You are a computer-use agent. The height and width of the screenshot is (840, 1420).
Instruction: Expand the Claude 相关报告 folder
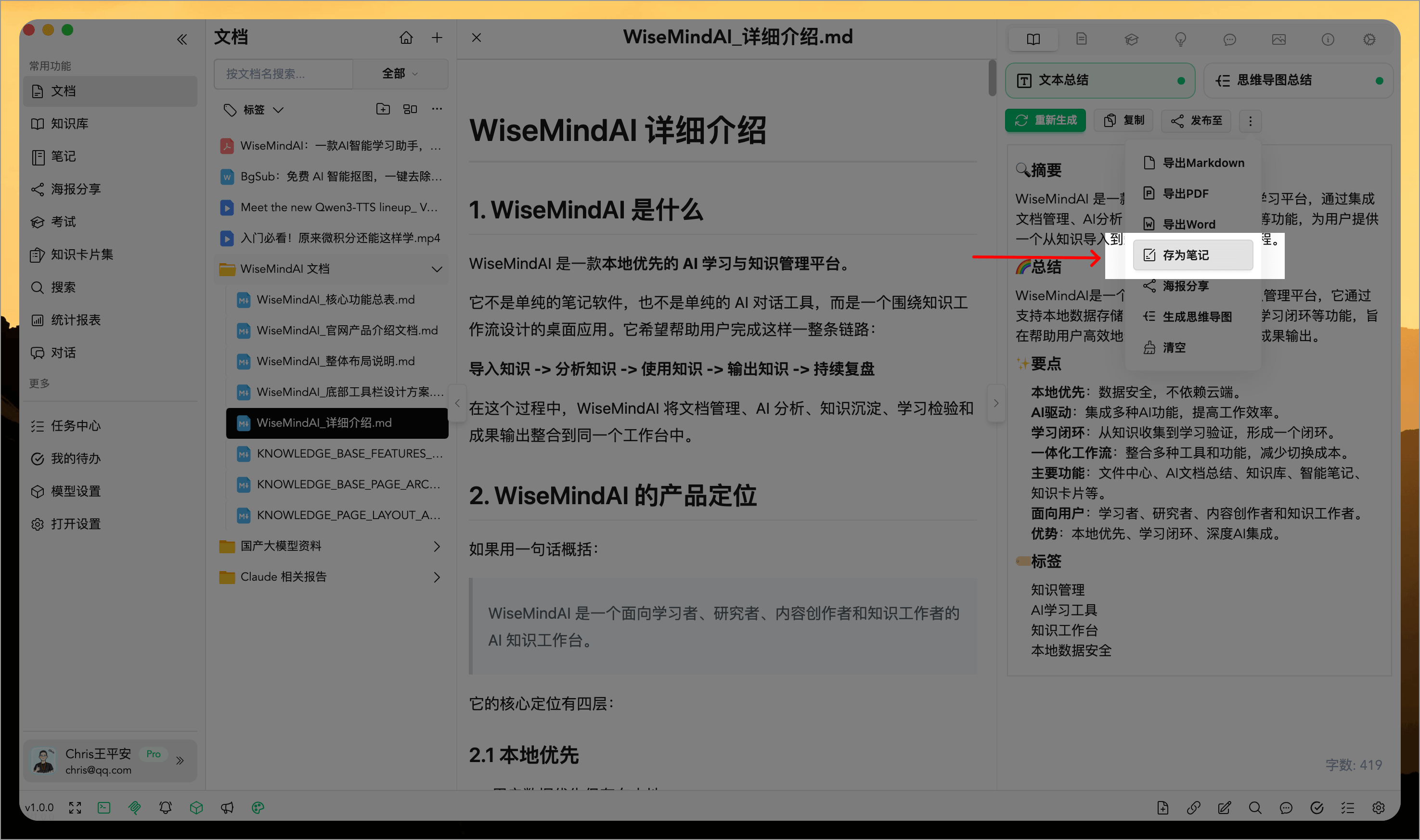437,576
